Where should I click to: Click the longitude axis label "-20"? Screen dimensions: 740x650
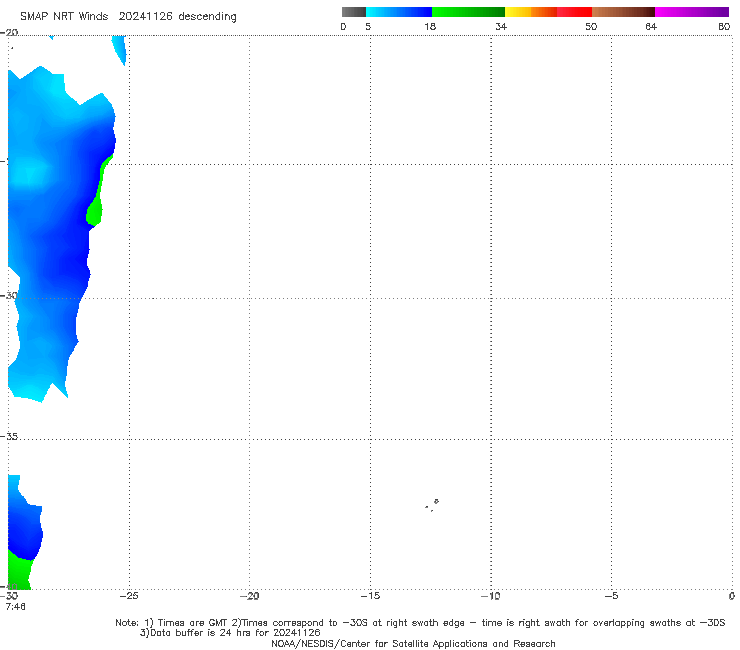tap(249, 596)
